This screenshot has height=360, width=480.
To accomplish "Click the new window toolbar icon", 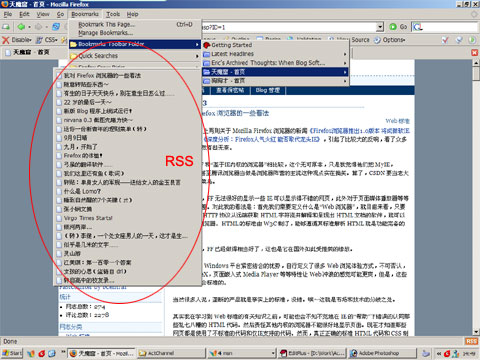I will 6,27.
